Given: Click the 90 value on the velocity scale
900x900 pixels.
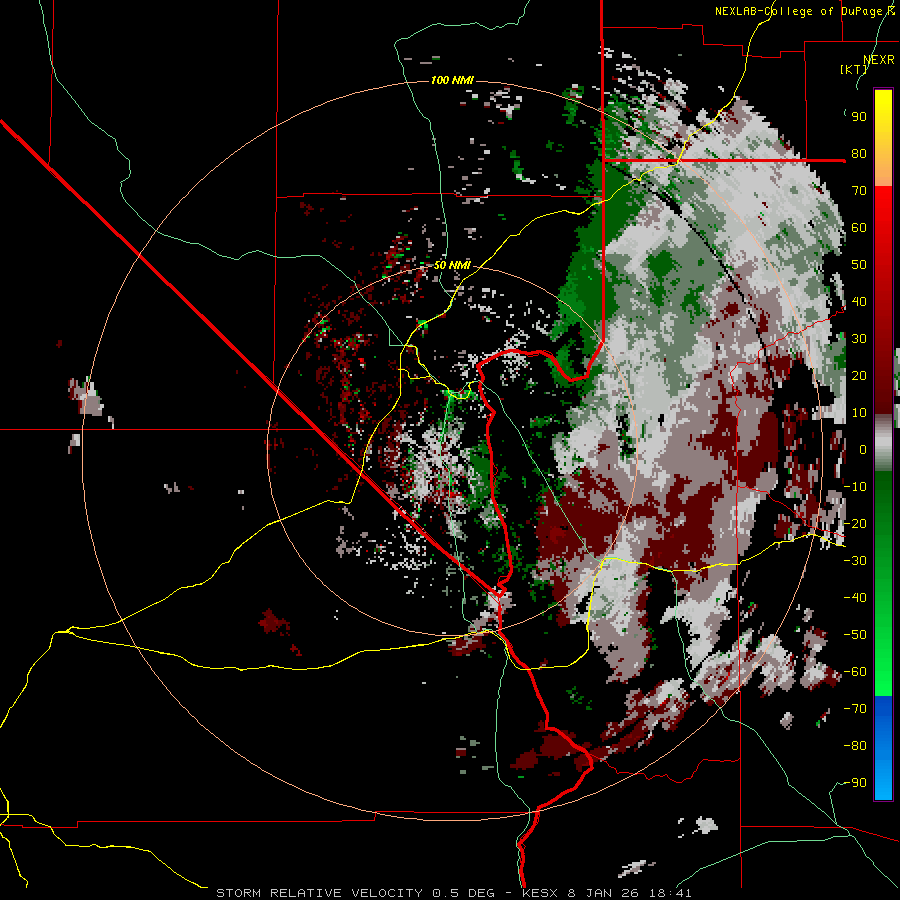Looking at the screenshot, I should point(859,117).
